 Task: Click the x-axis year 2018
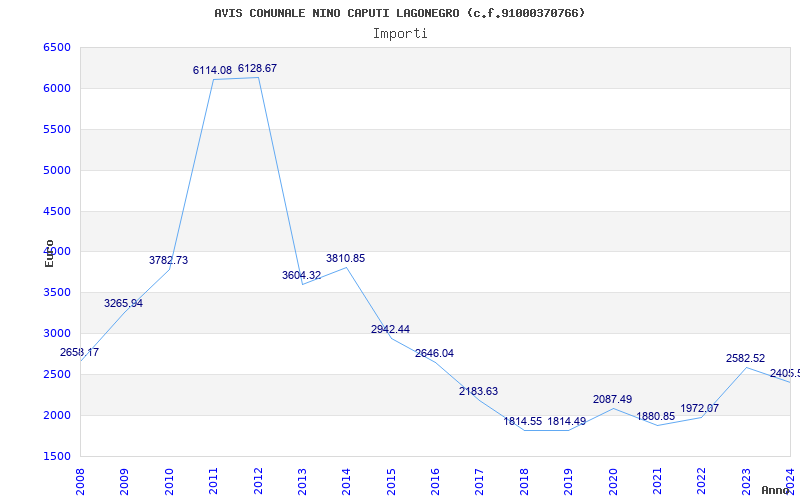click(524, 482)
